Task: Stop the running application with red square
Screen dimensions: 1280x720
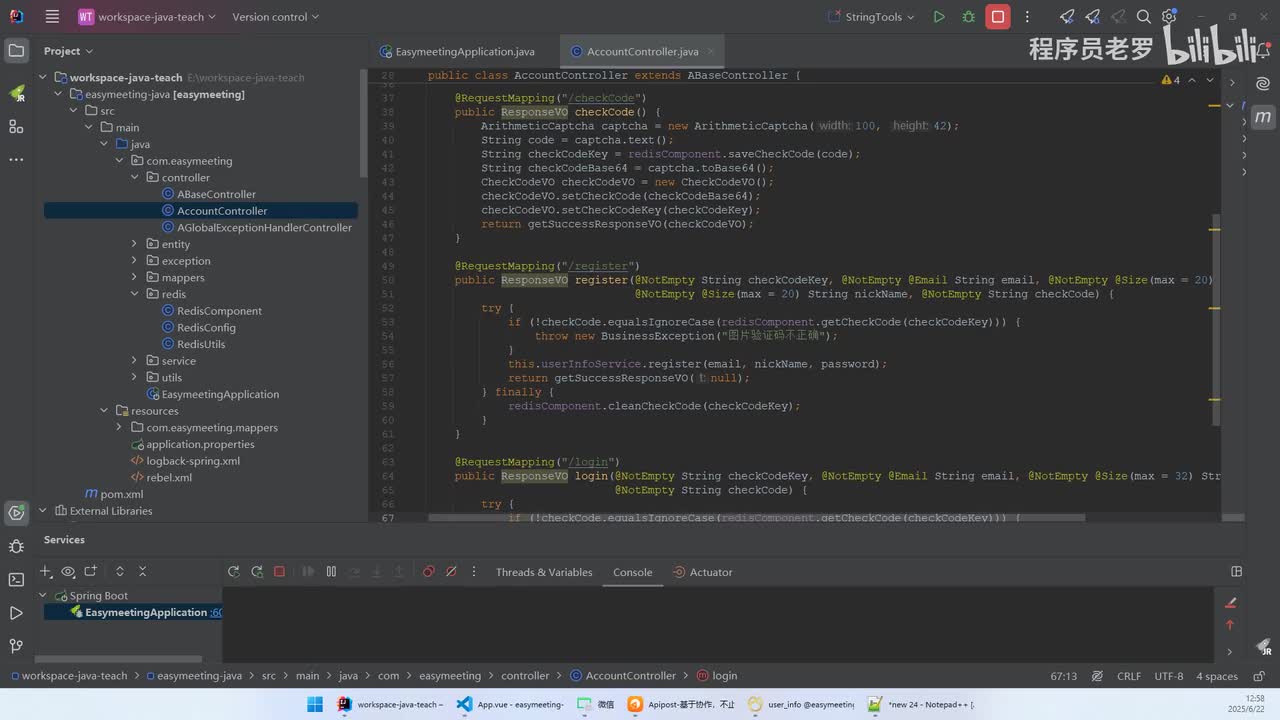Action: click(997, 17)
